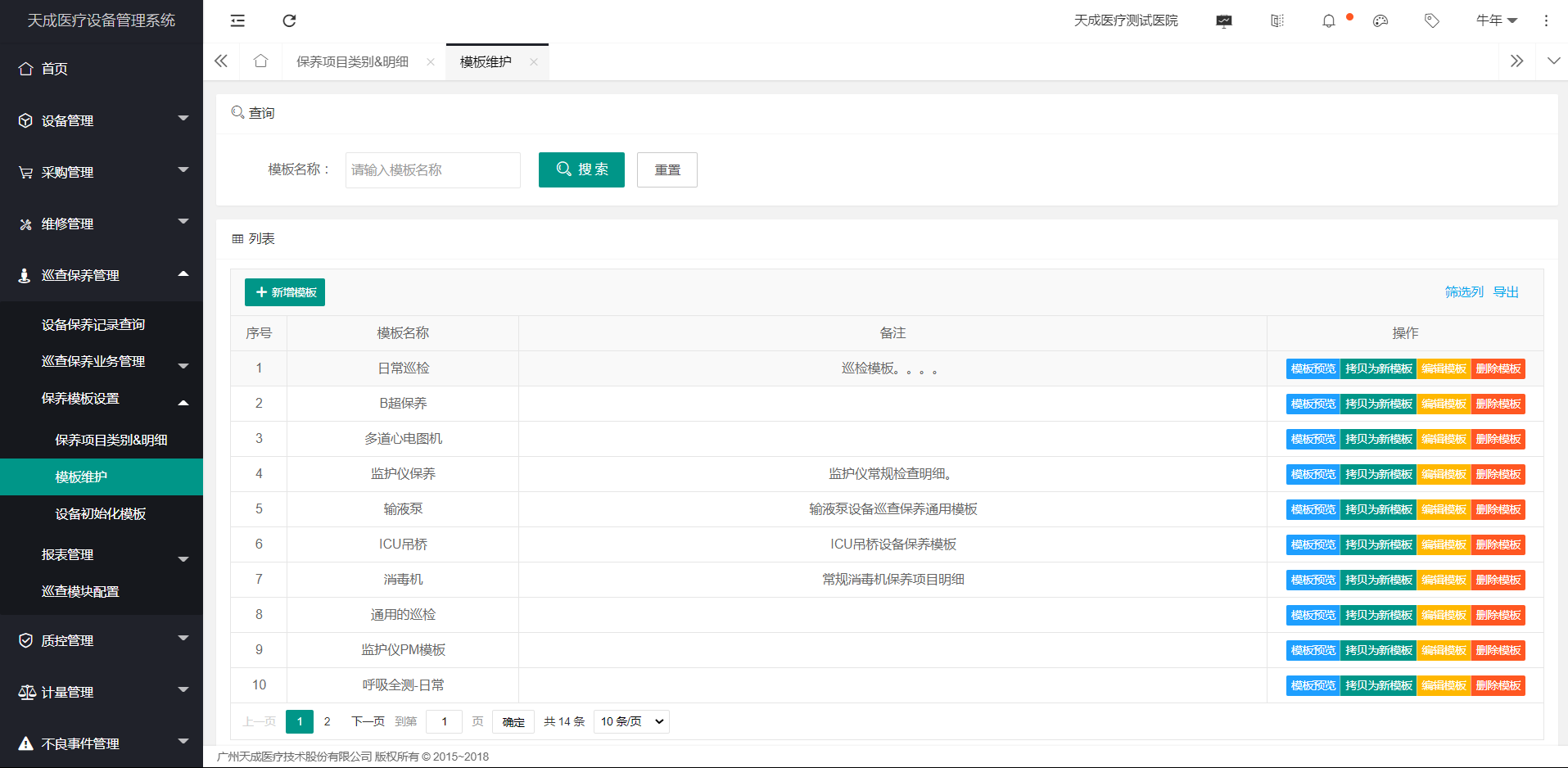The height and width of the screenshot is (768, 1568).
Task: Expand the 质控管理 sidebar menu
Action: [102, 640]
